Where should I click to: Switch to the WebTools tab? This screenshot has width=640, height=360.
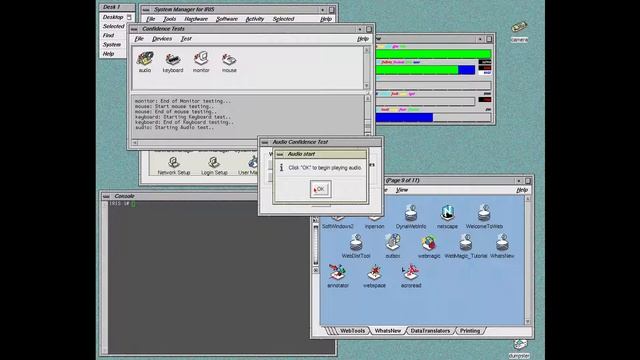pyautogui.click(x=353, y=331)
